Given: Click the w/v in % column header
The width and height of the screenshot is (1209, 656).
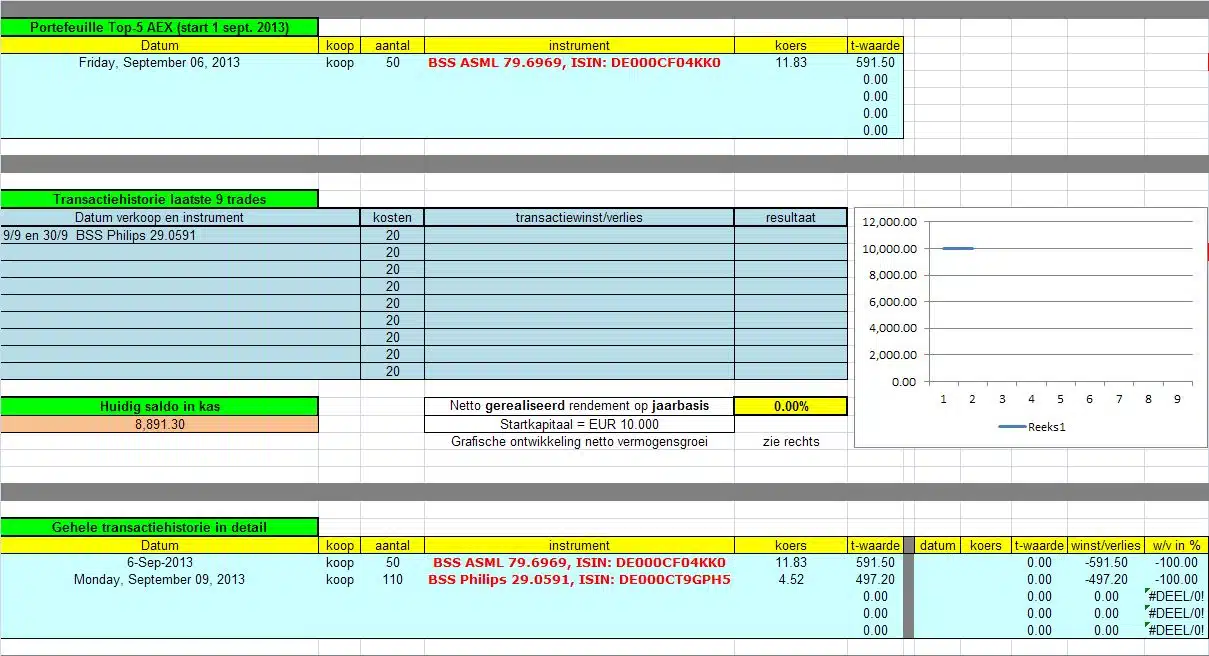Looking at the screenshot, I should pyautogui.click(x=1174, y=545).
